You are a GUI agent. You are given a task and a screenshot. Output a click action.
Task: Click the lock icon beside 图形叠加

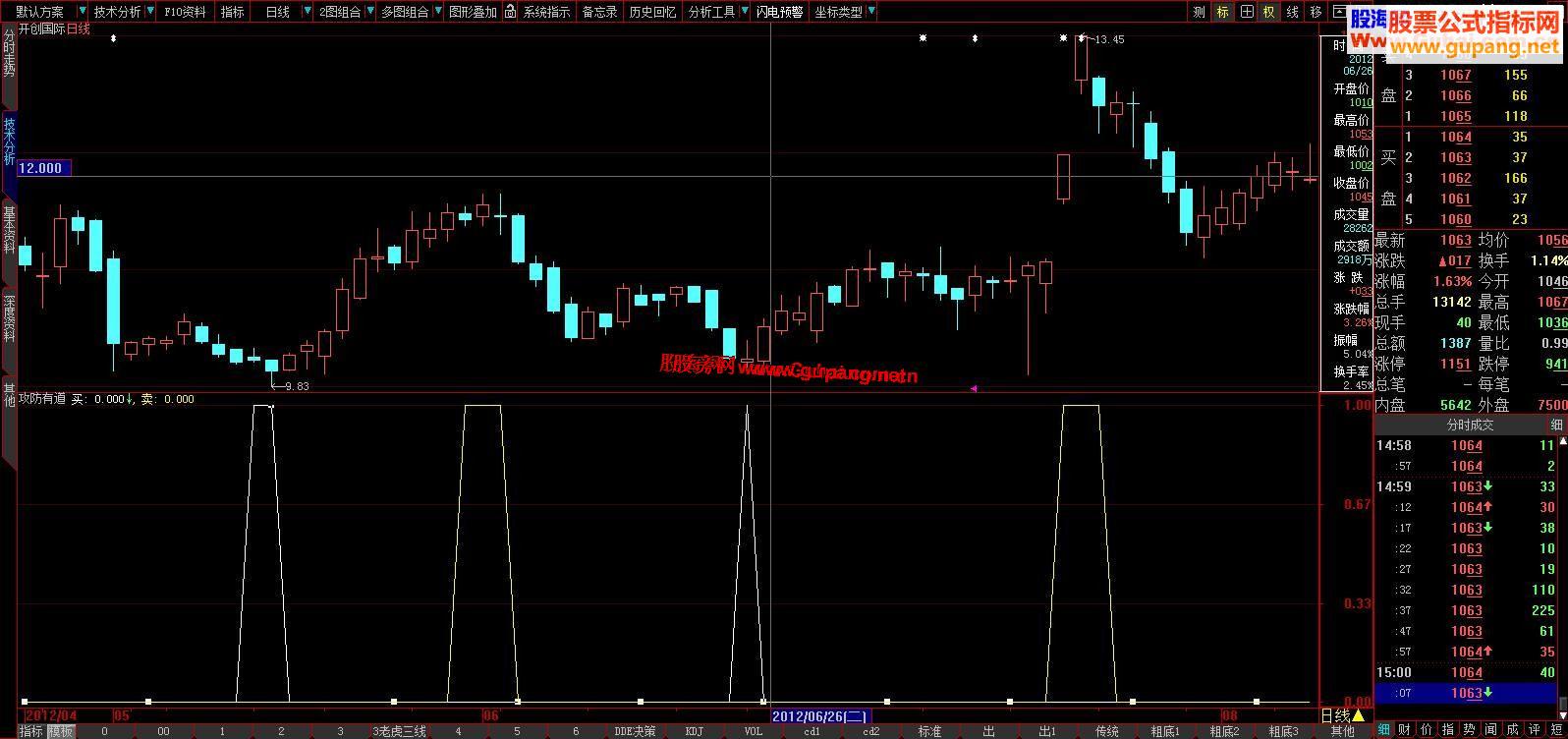tap(511, 12)
